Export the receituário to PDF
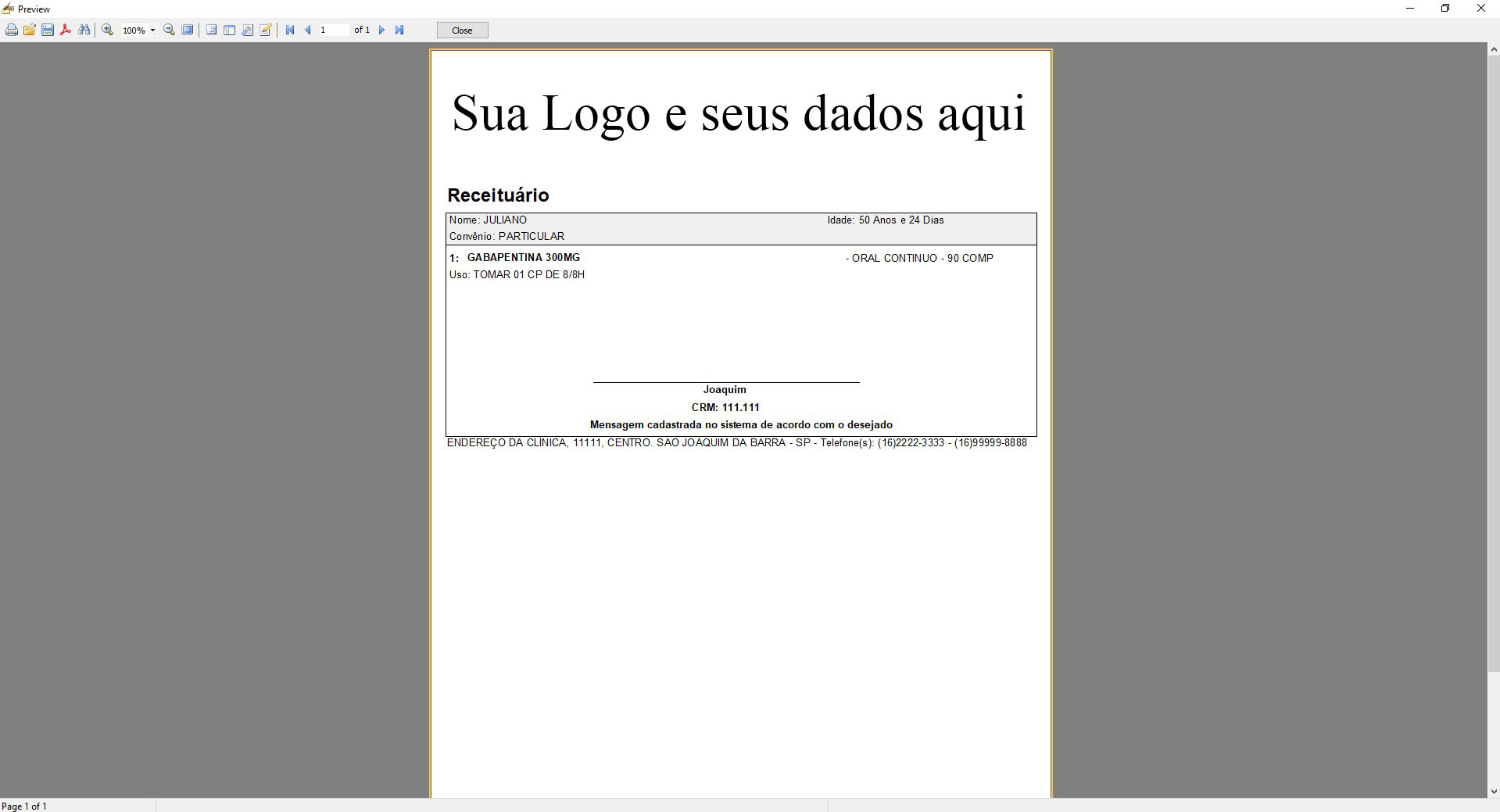The width and height of the screenshot is (1500, 812). point(66,30)
